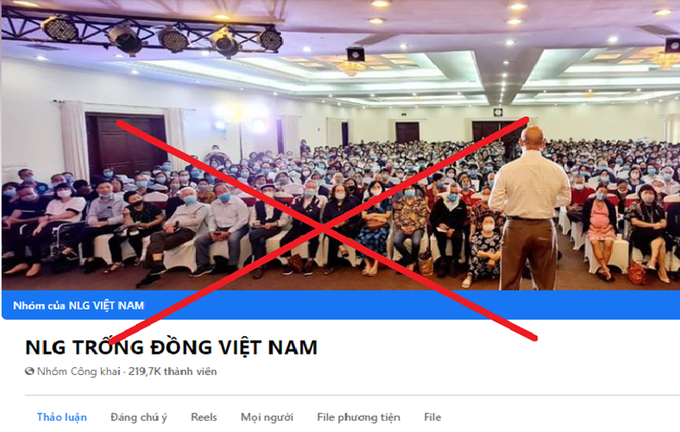Go to the File phương tiện tab
Viewport: 680px width, 432px height.
pos(359,417)
